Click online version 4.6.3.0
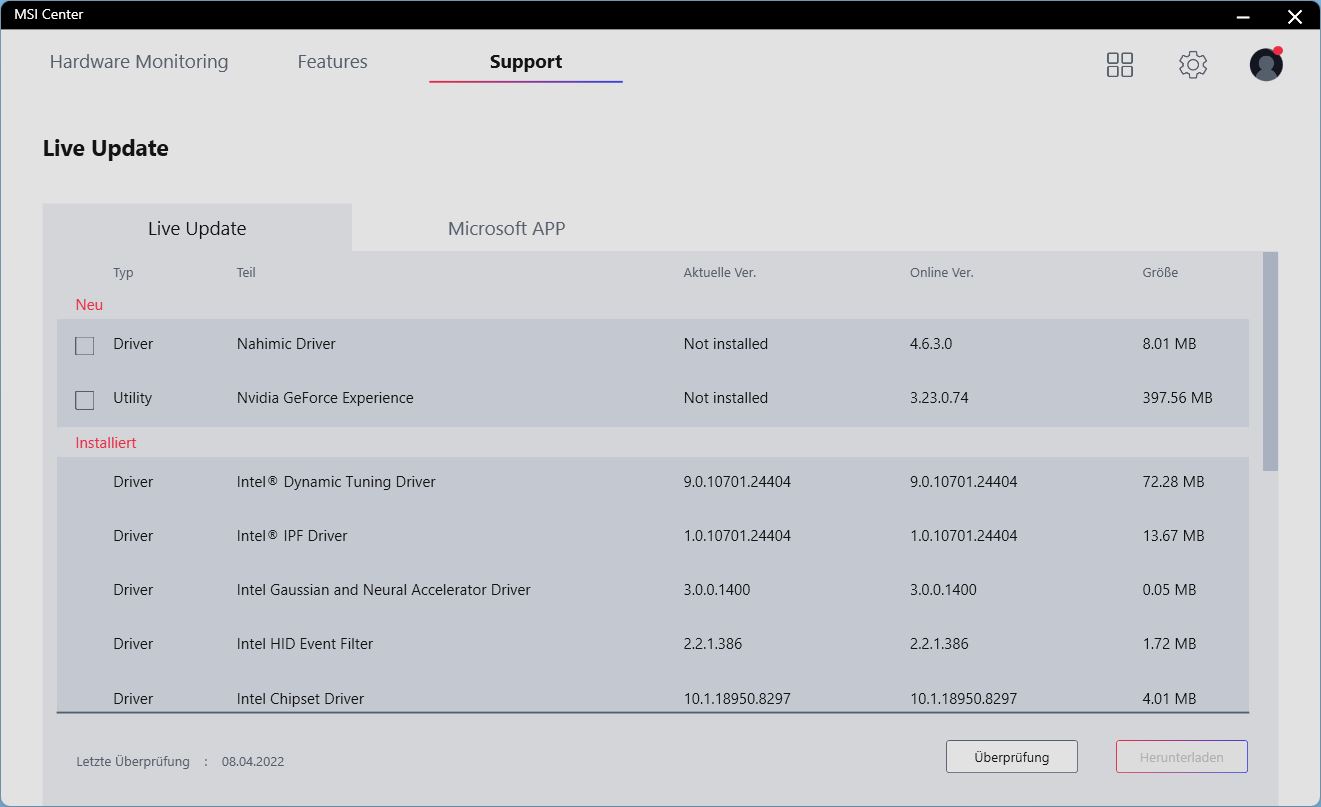 tap(931, 344)
